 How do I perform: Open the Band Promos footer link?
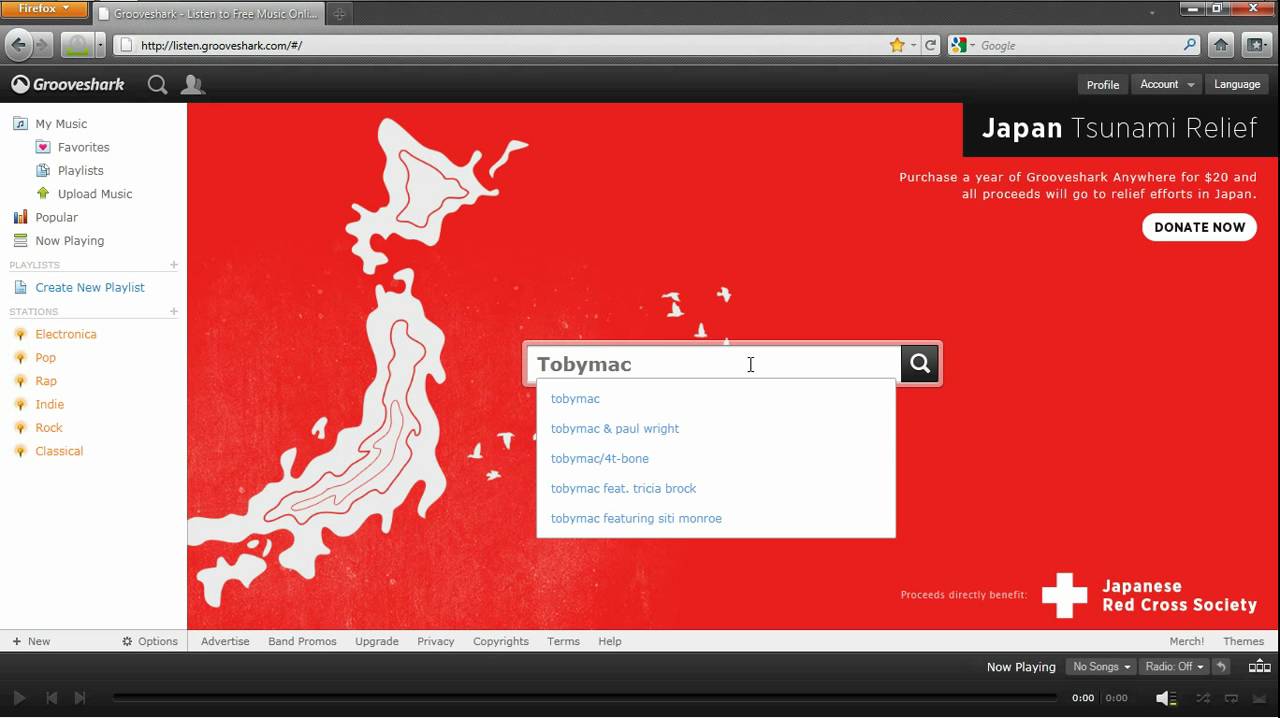[302, 642]
